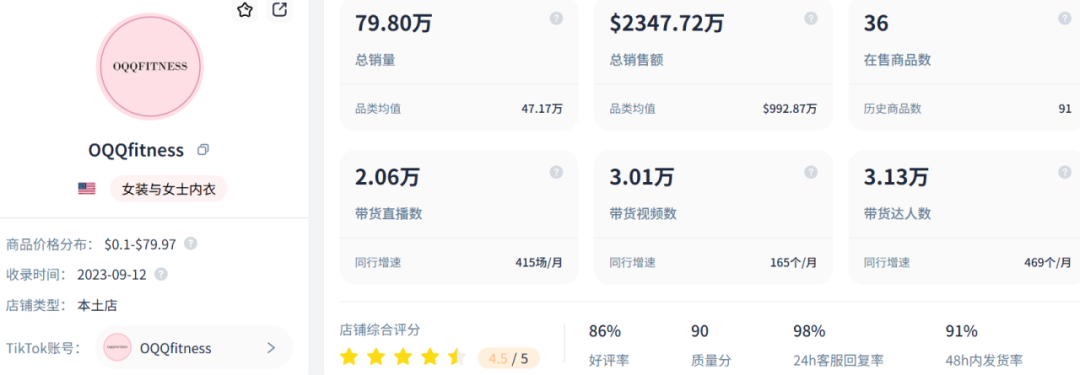Show help icon for 总销售额

tap(811, 19)
